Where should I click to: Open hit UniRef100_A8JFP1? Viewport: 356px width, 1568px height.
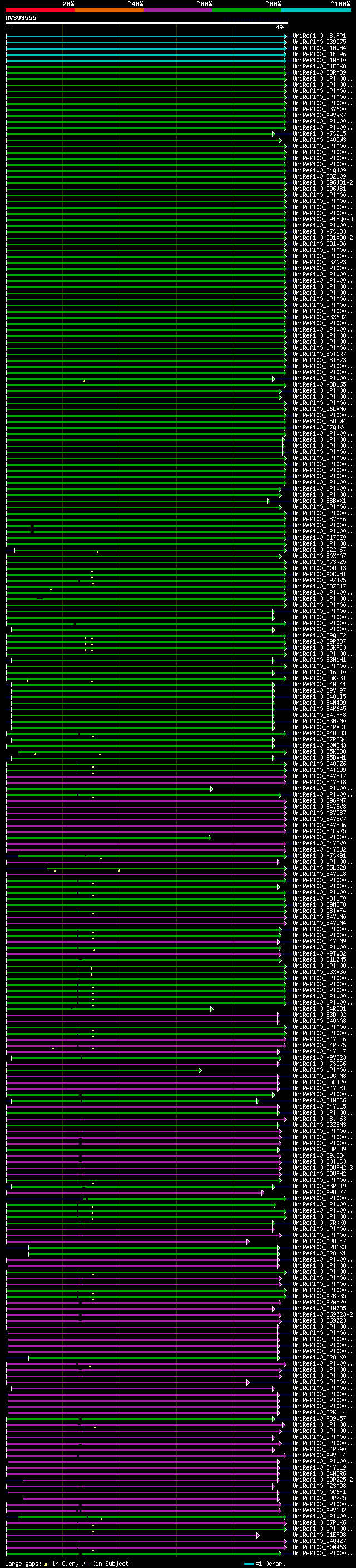319,36
